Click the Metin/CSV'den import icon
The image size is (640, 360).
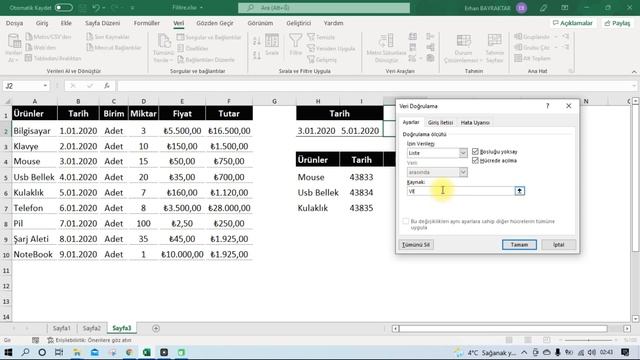(29, 37)
